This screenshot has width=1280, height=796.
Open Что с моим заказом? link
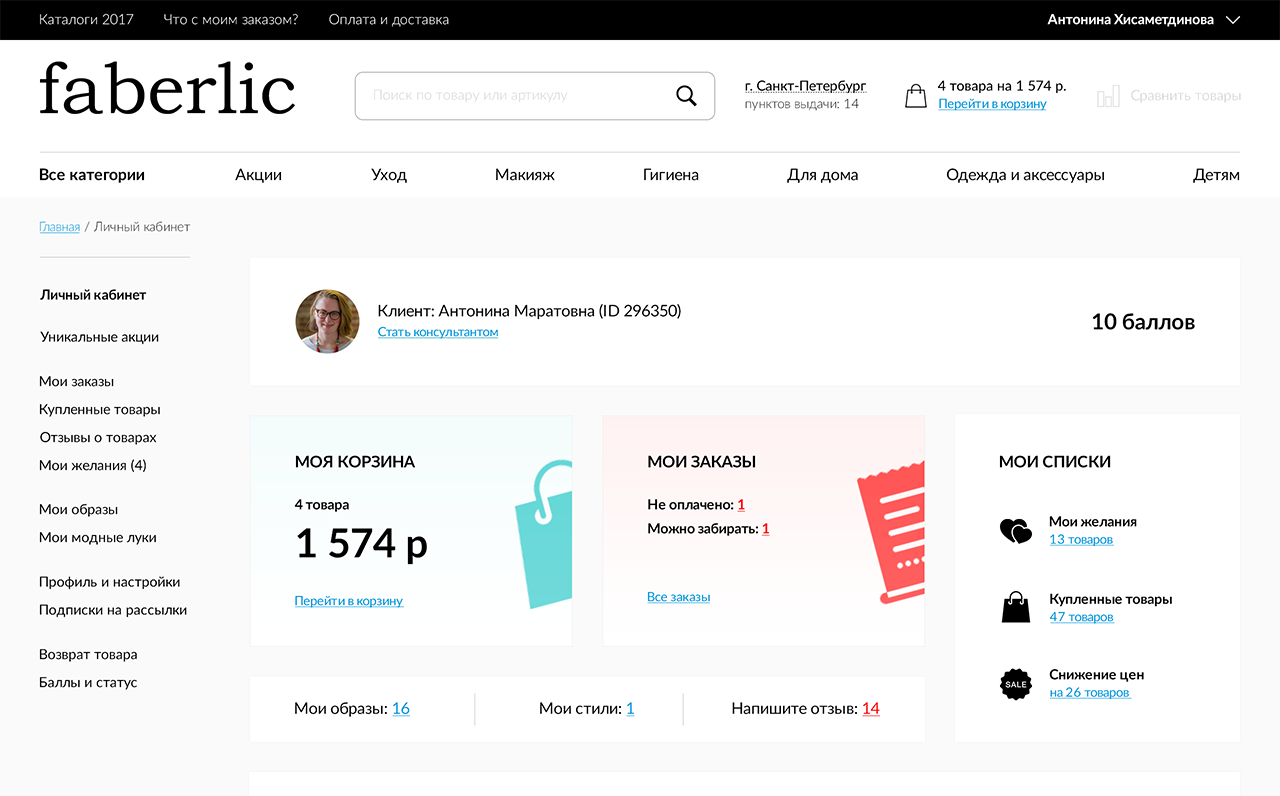pos(231,19)
